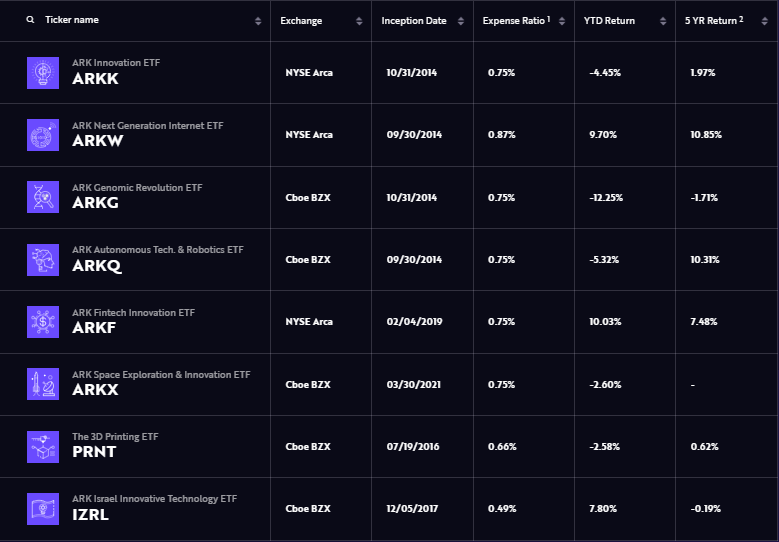Click inception date 03/30/2021
The image size is (779, 542).
tap(414, 385)
